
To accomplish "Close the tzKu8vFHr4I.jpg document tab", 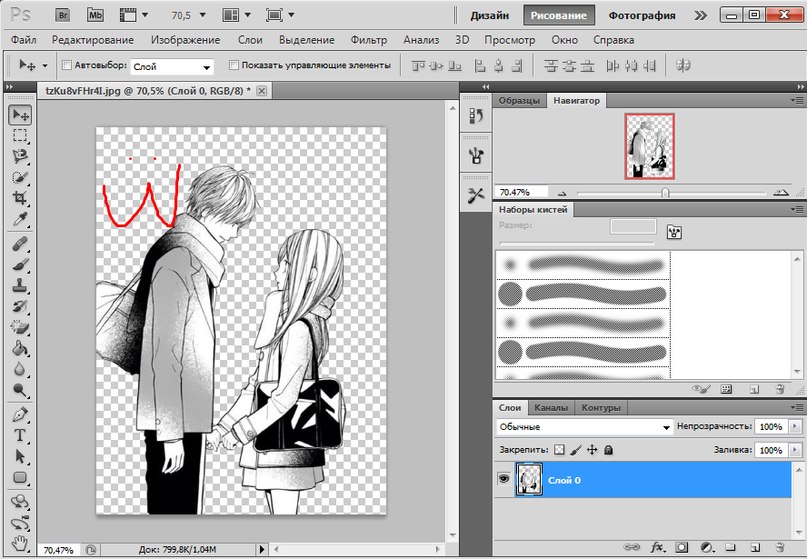I will pyautogui.click(x=262, y=91).
